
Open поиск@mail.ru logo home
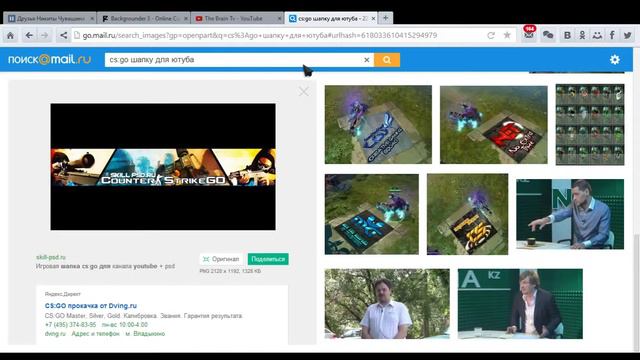pyautogui.click(x=49, y=60)
